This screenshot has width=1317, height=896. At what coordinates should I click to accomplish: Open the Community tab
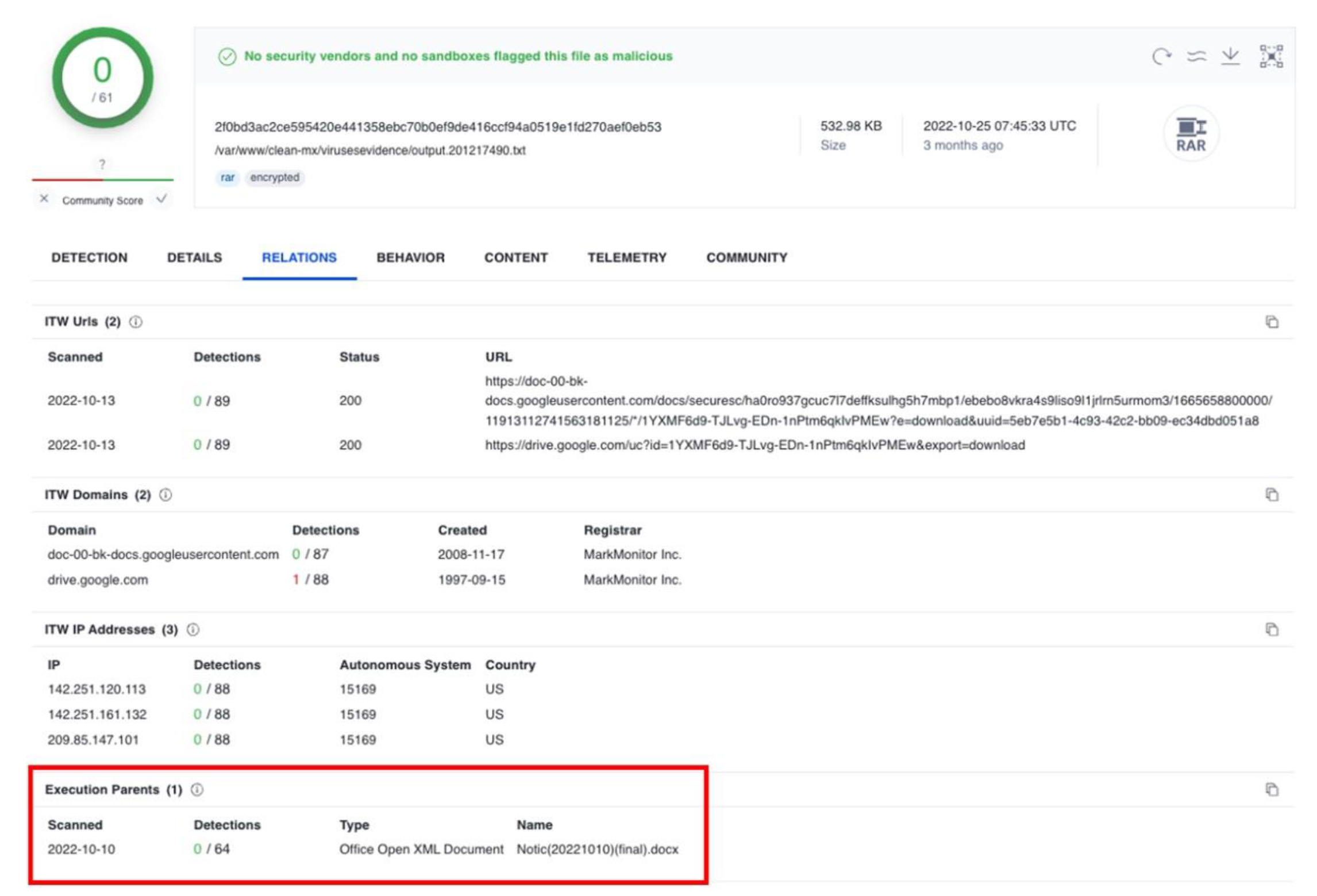746,257
